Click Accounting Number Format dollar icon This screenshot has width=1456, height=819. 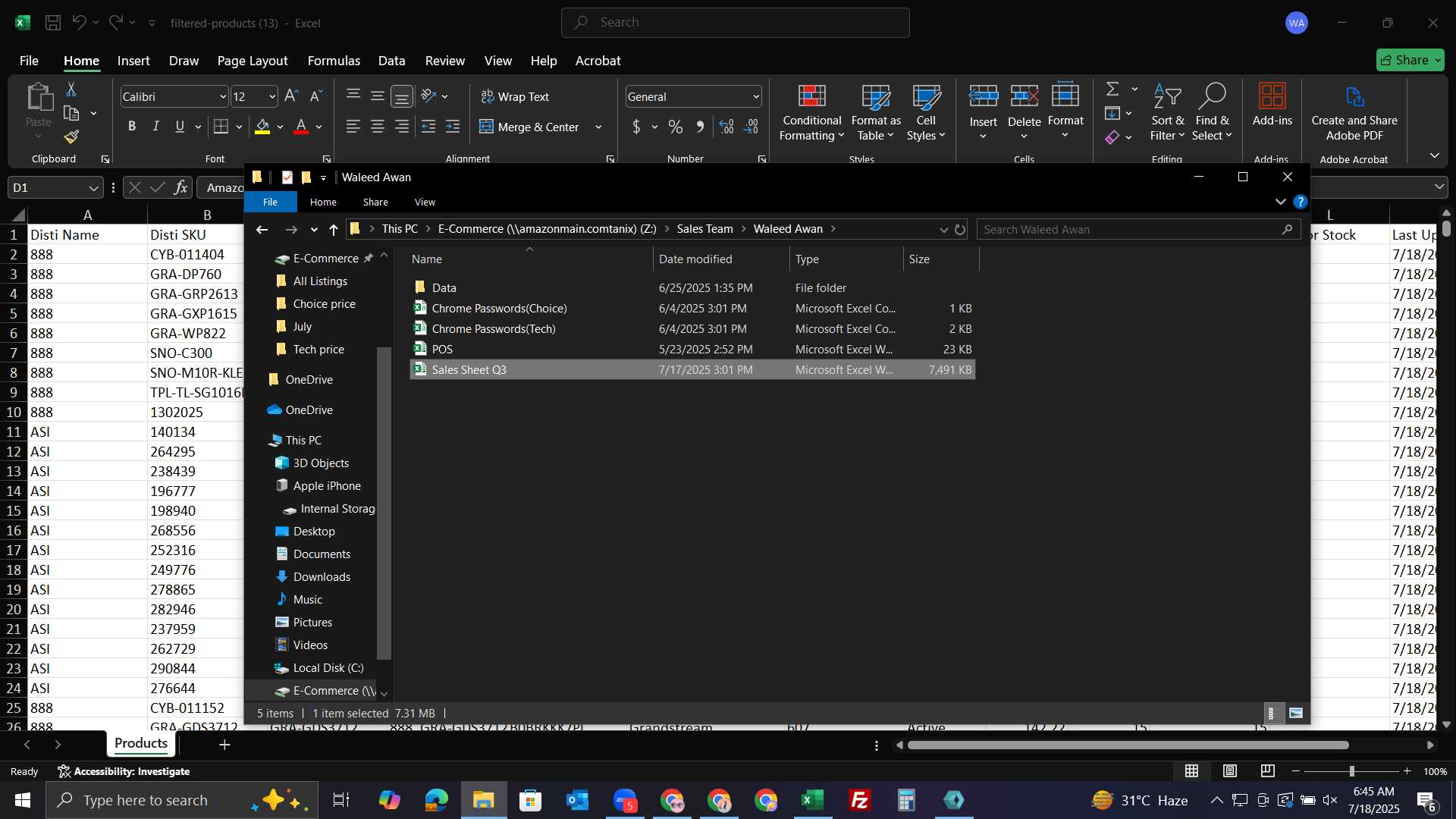click(x=636, y=127)
